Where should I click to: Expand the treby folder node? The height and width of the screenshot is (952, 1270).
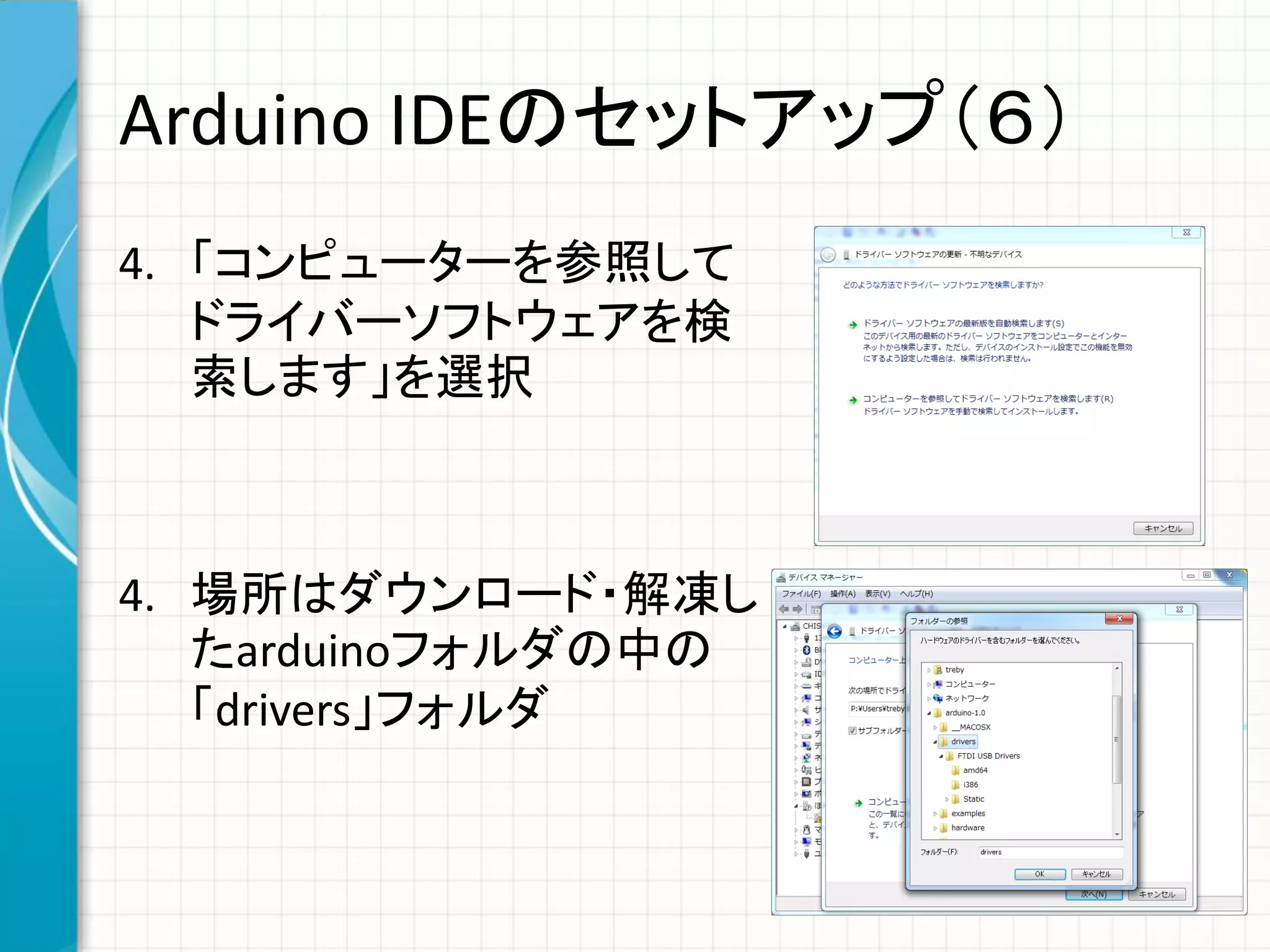929,670
